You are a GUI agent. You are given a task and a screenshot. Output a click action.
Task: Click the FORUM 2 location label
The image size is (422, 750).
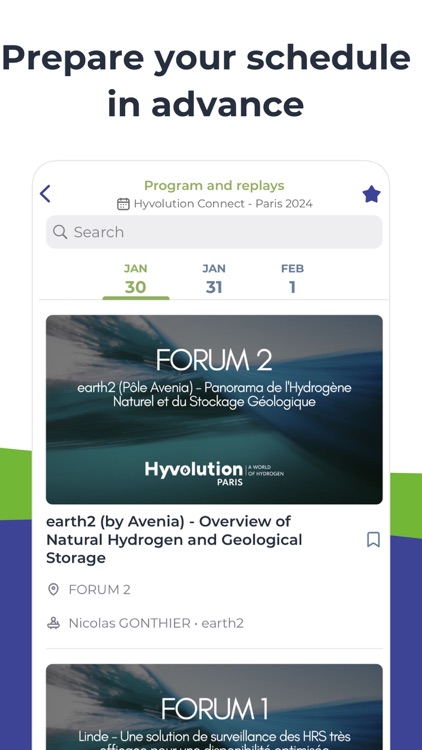click(x=100, y=590)
